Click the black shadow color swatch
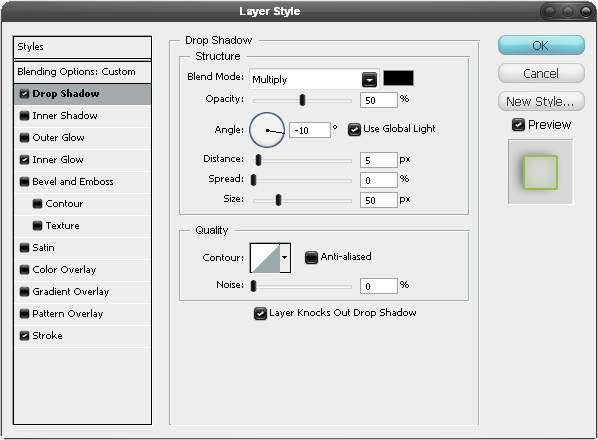The image size is (598, 440). [398, 78]
